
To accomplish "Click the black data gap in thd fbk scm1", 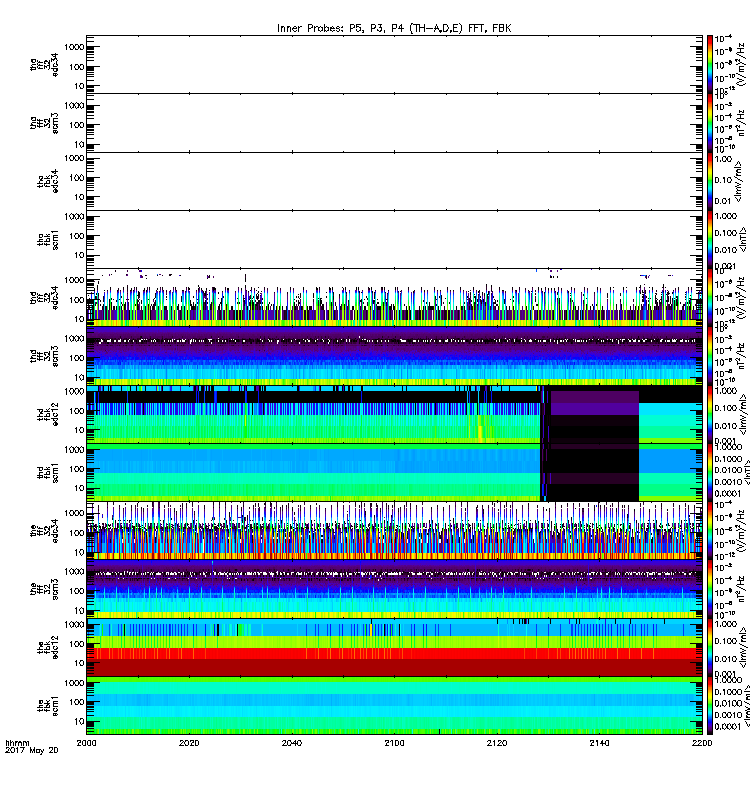I will tap(590, 472).
